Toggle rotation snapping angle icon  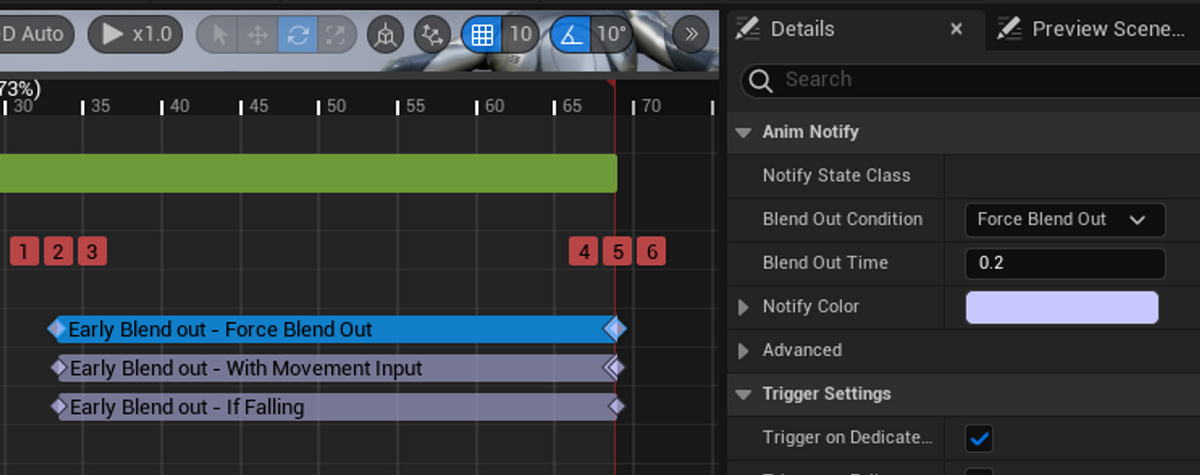[571, 35]
